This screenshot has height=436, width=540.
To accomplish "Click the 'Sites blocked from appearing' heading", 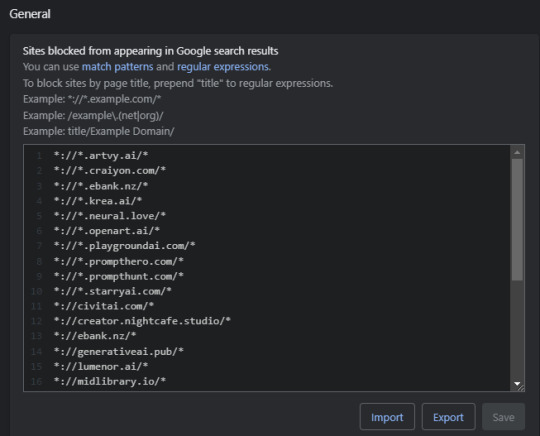I will (150, 51).
